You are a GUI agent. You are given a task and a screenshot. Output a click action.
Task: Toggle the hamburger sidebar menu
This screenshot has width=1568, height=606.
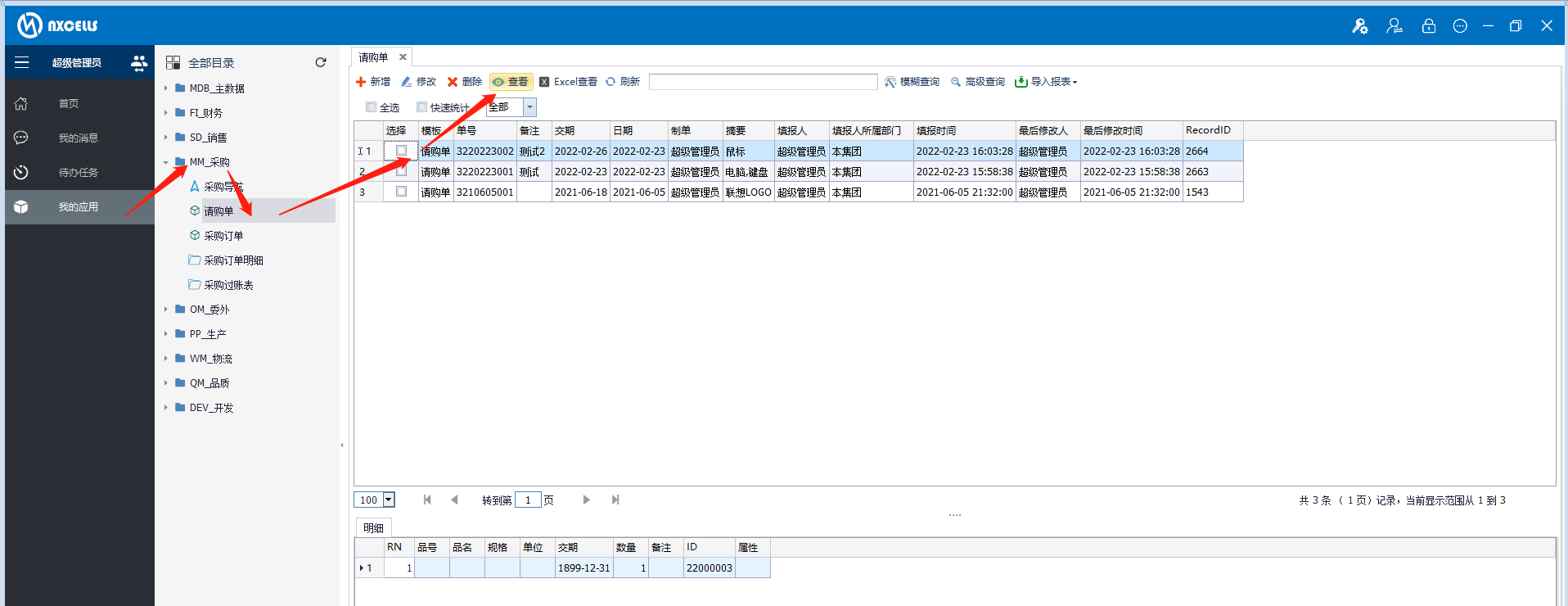click(22, 62)
